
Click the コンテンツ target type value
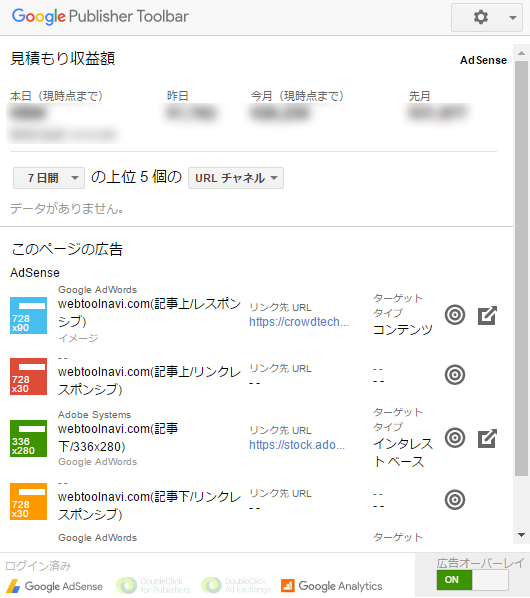point(403,330)
